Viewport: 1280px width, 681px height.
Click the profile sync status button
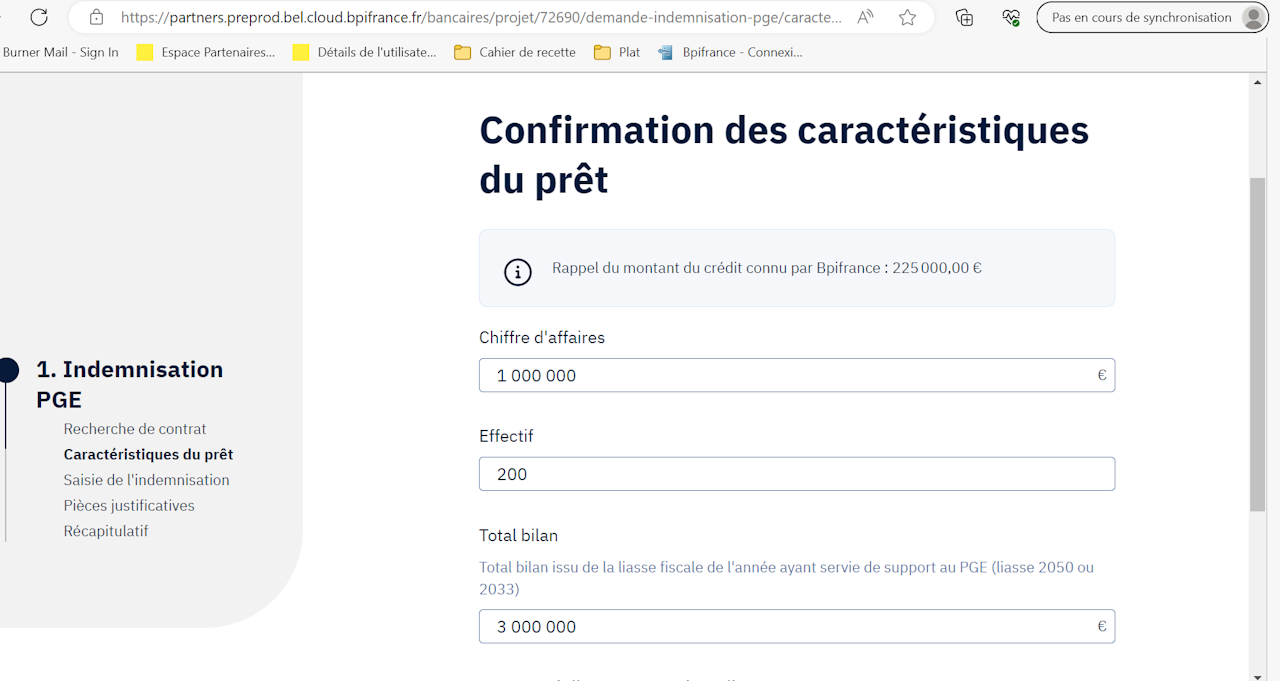1152,17
